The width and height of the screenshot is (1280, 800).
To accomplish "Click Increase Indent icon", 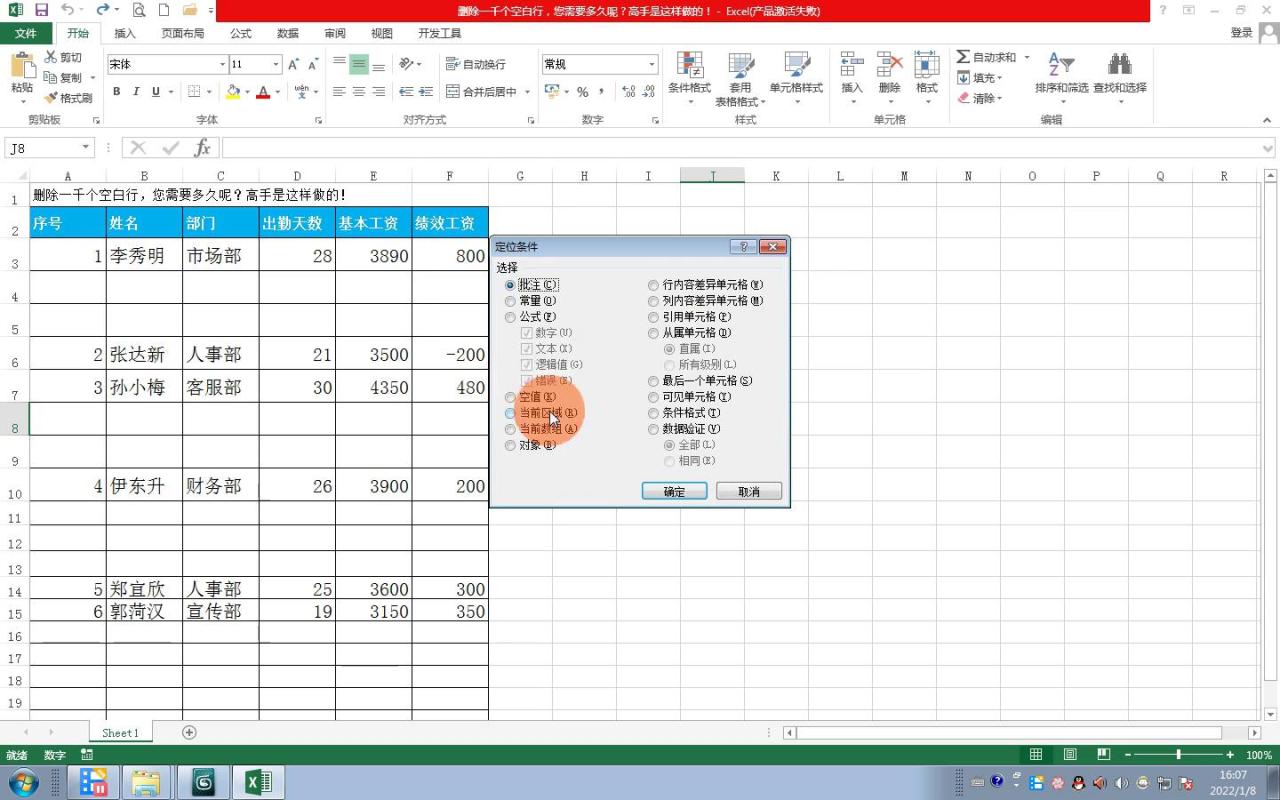I will [426, 91].
